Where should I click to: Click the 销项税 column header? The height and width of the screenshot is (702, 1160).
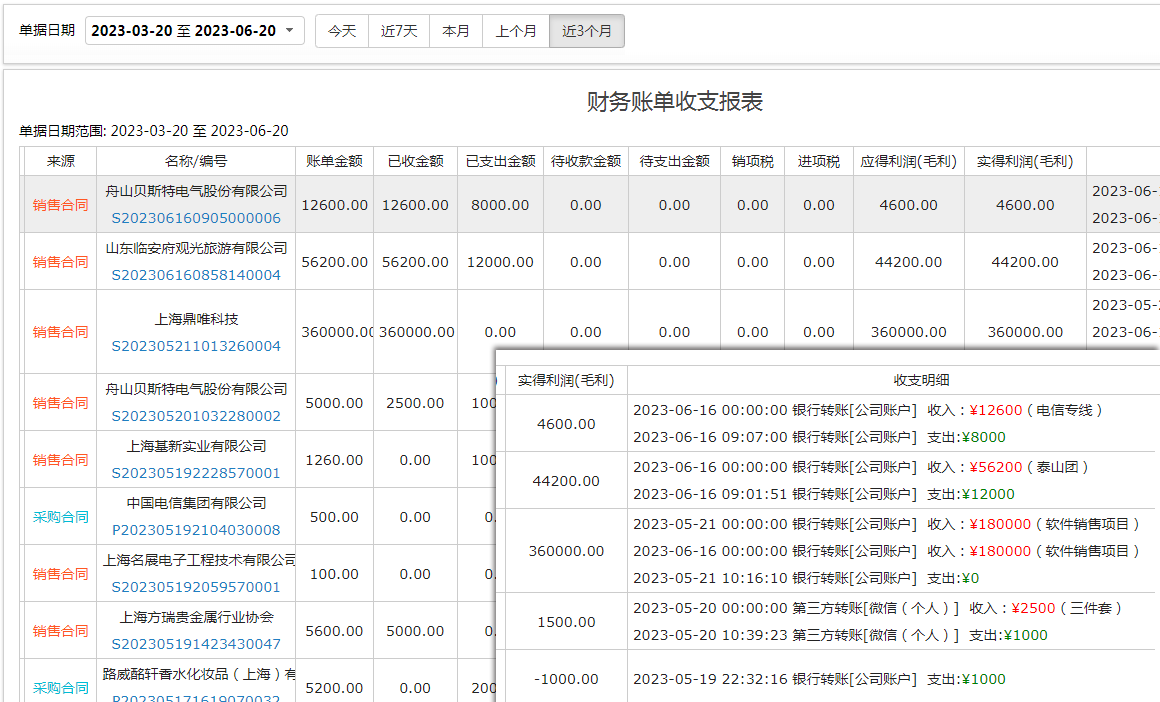pyautogui.click(x=752, y=161)
